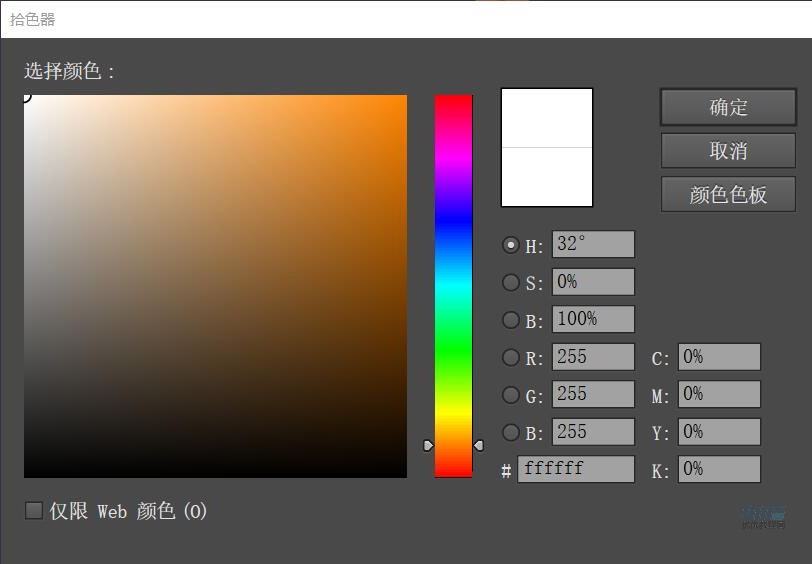This screenshot has width=812, height=564.
Task: Click the hue slider's left arrow handle
Action: click(x=428, y=445)
